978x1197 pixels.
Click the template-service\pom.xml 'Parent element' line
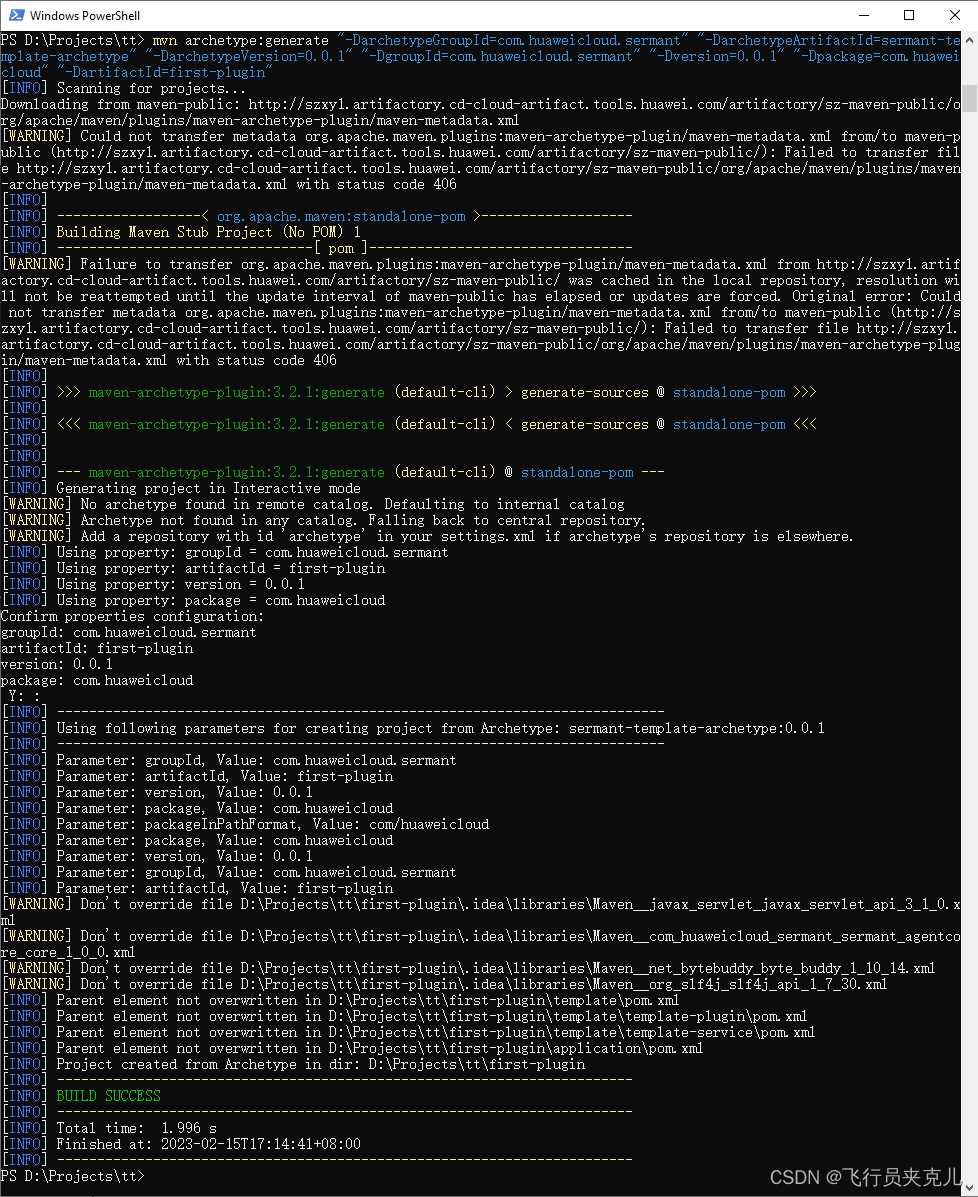coord(408,1031)
